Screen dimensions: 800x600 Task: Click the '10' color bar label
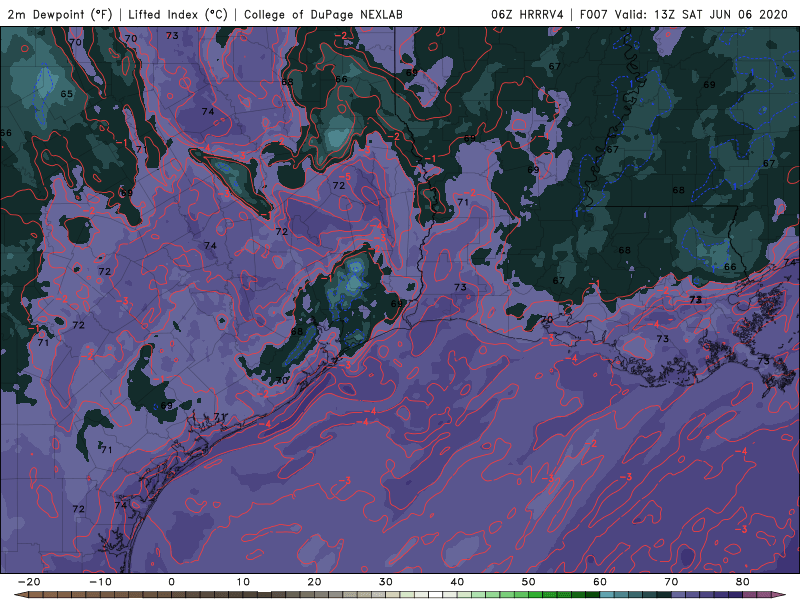[x=243, y=582]
